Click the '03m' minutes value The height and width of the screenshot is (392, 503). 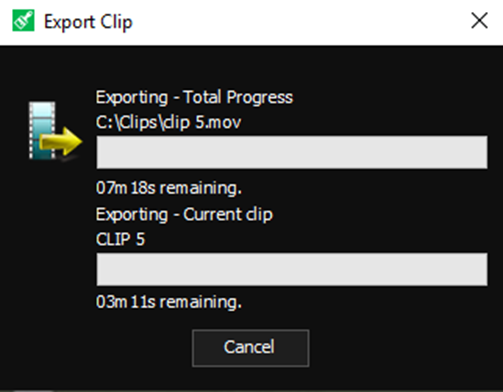pyautogui.click(x=112, y=302)
